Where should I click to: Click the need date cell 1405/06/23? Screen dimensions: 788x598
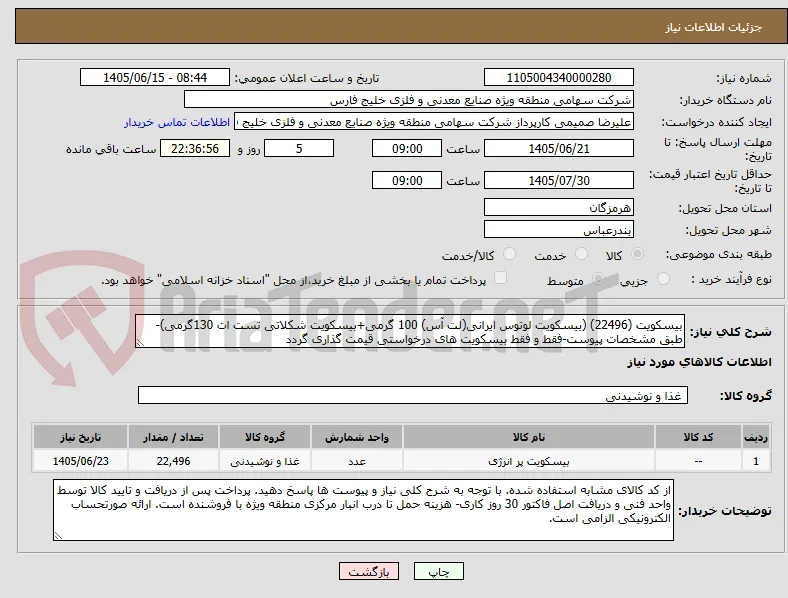(x=80, y=461)
